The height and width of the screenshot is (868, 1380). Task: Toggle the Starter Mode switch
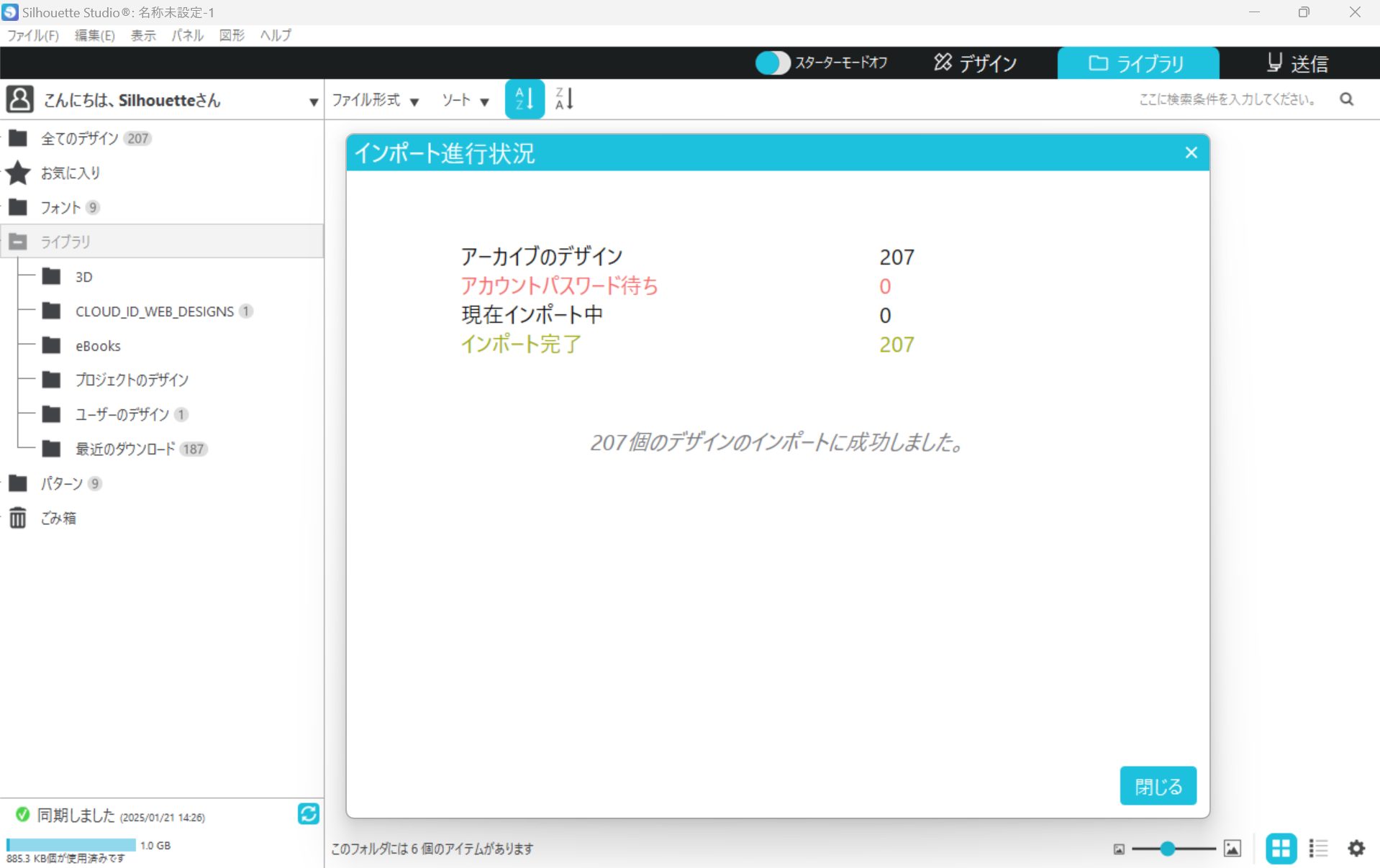coord(773,63)
